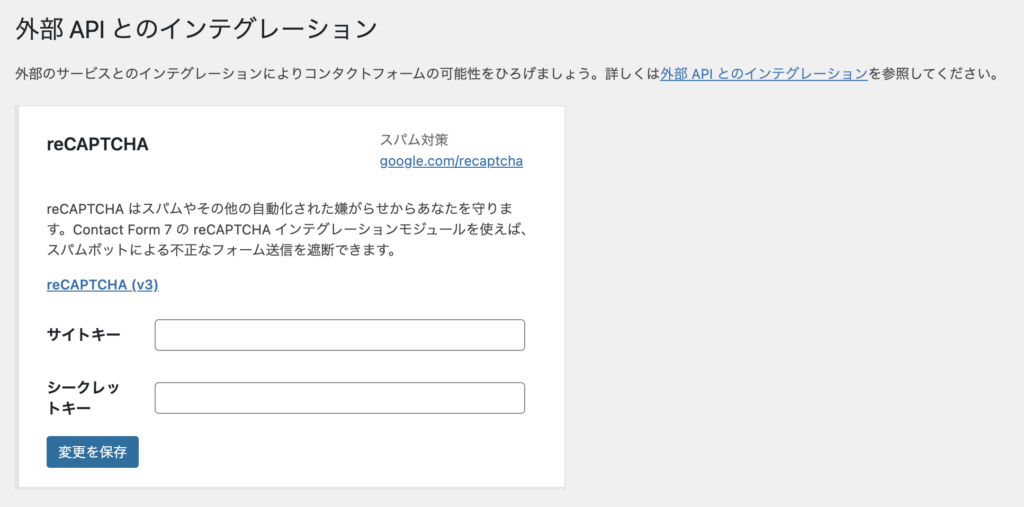Click the サイトキー input field

click(x=340, y=335)
